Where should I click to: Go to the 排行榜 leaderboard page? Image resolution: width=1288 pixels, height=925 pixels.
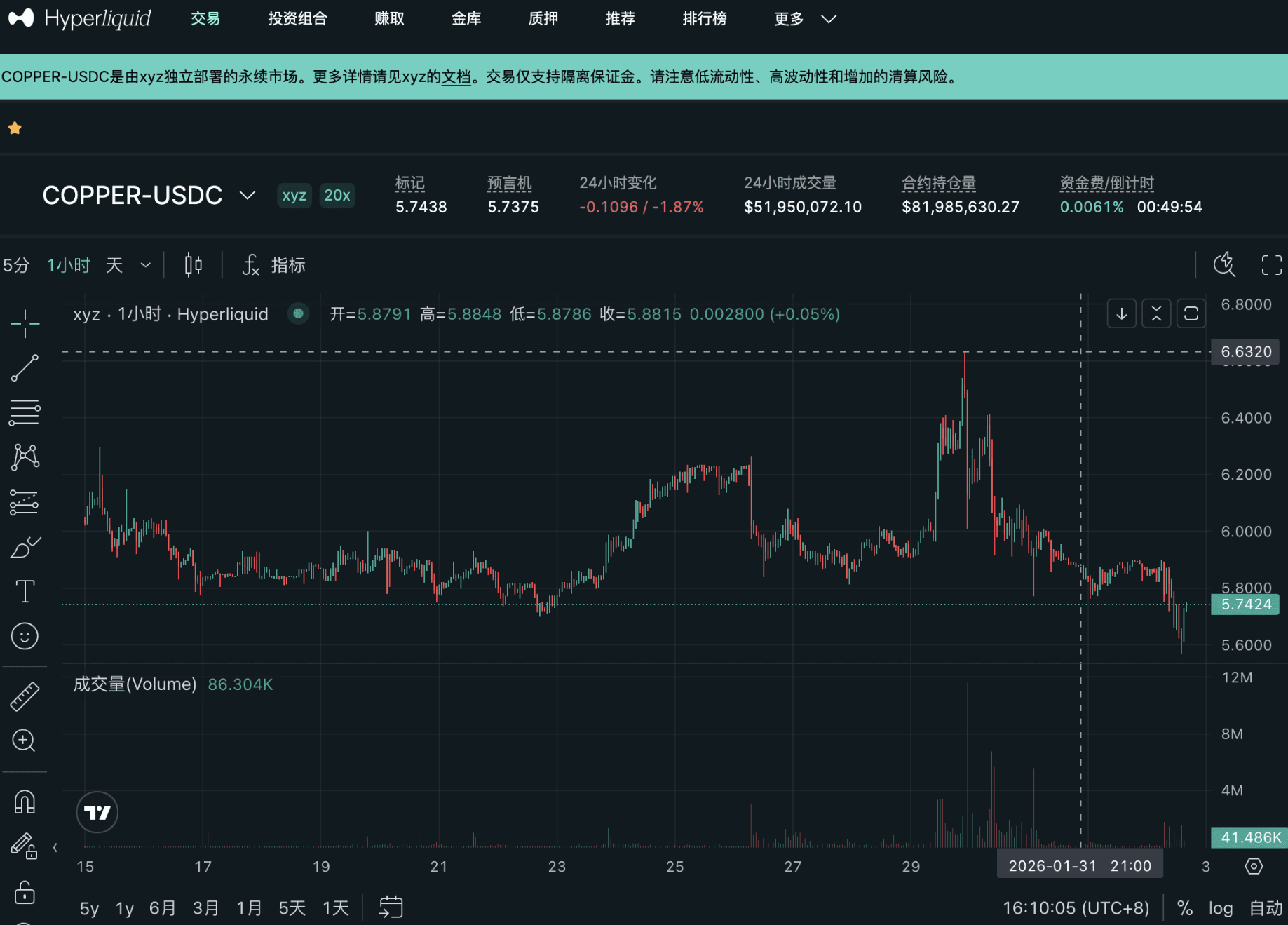pos(704,19)
